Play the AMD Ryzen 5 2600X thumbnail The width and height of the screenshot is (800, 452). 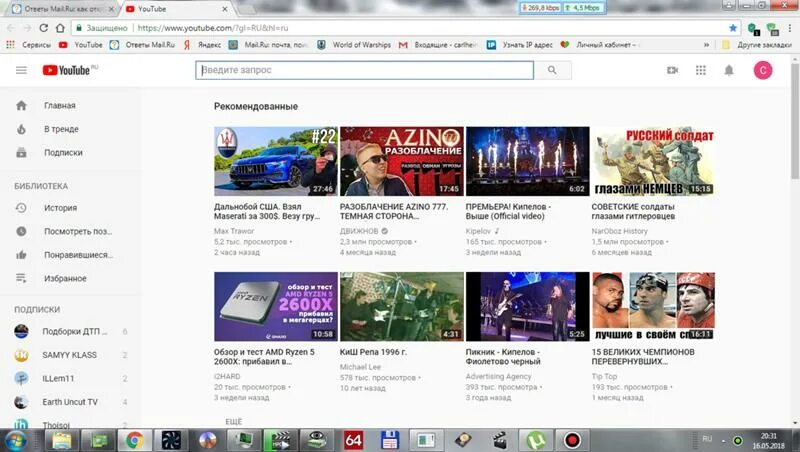click(276, 307)
